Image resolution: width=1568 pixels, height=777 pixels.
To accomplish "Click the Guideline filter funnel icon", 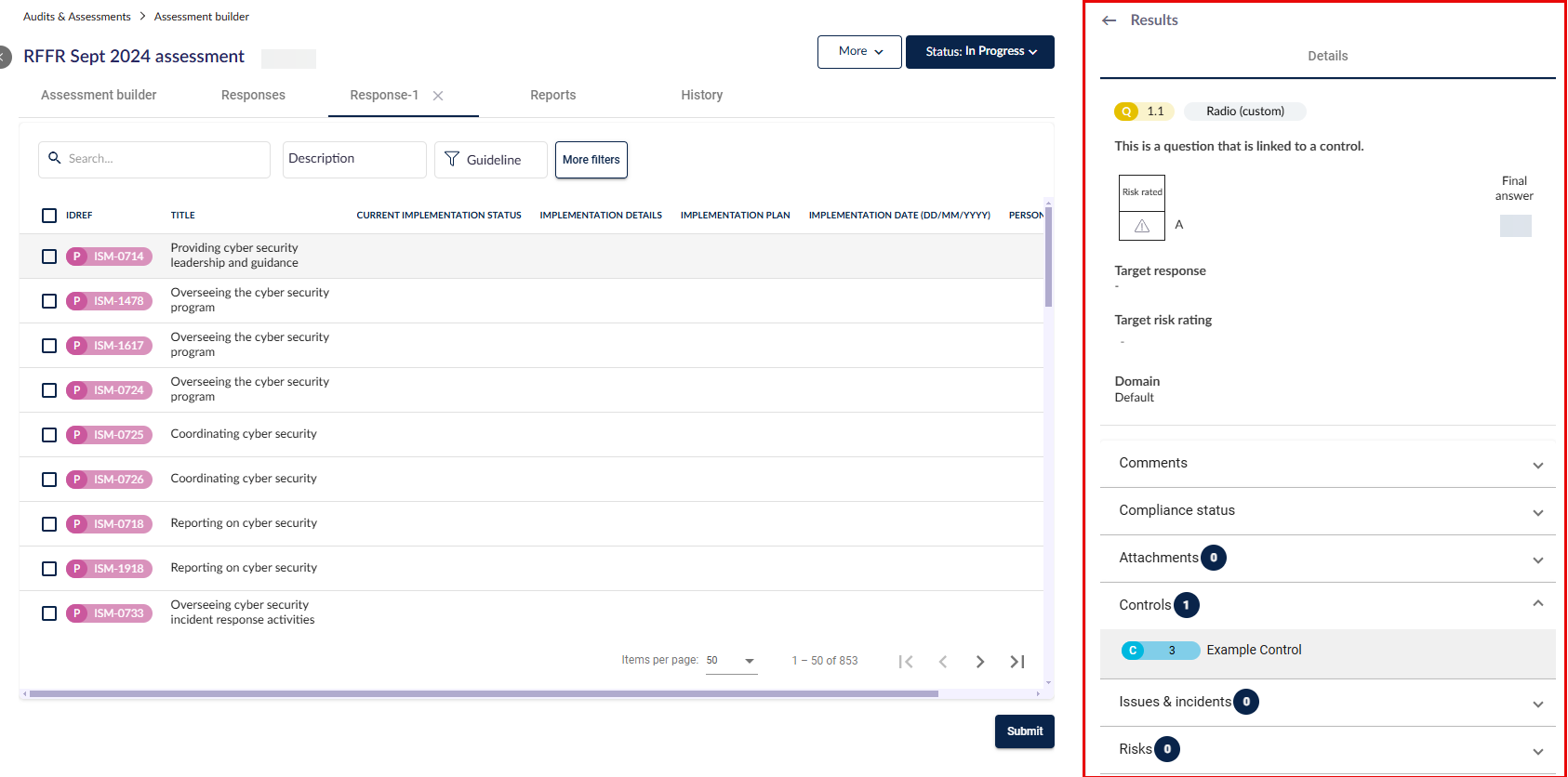I will click(x=452, y=159).
